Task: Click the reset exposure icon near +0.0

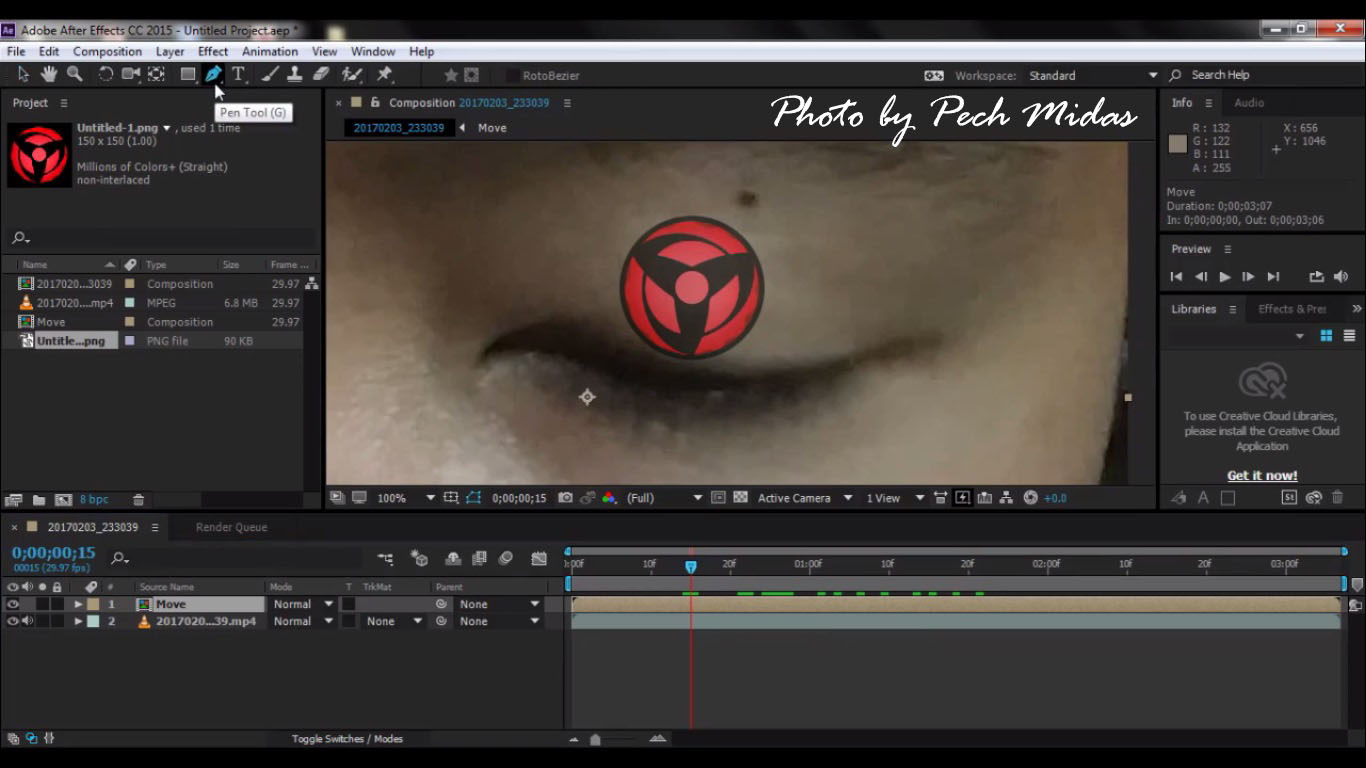Action: (1031, 498)
